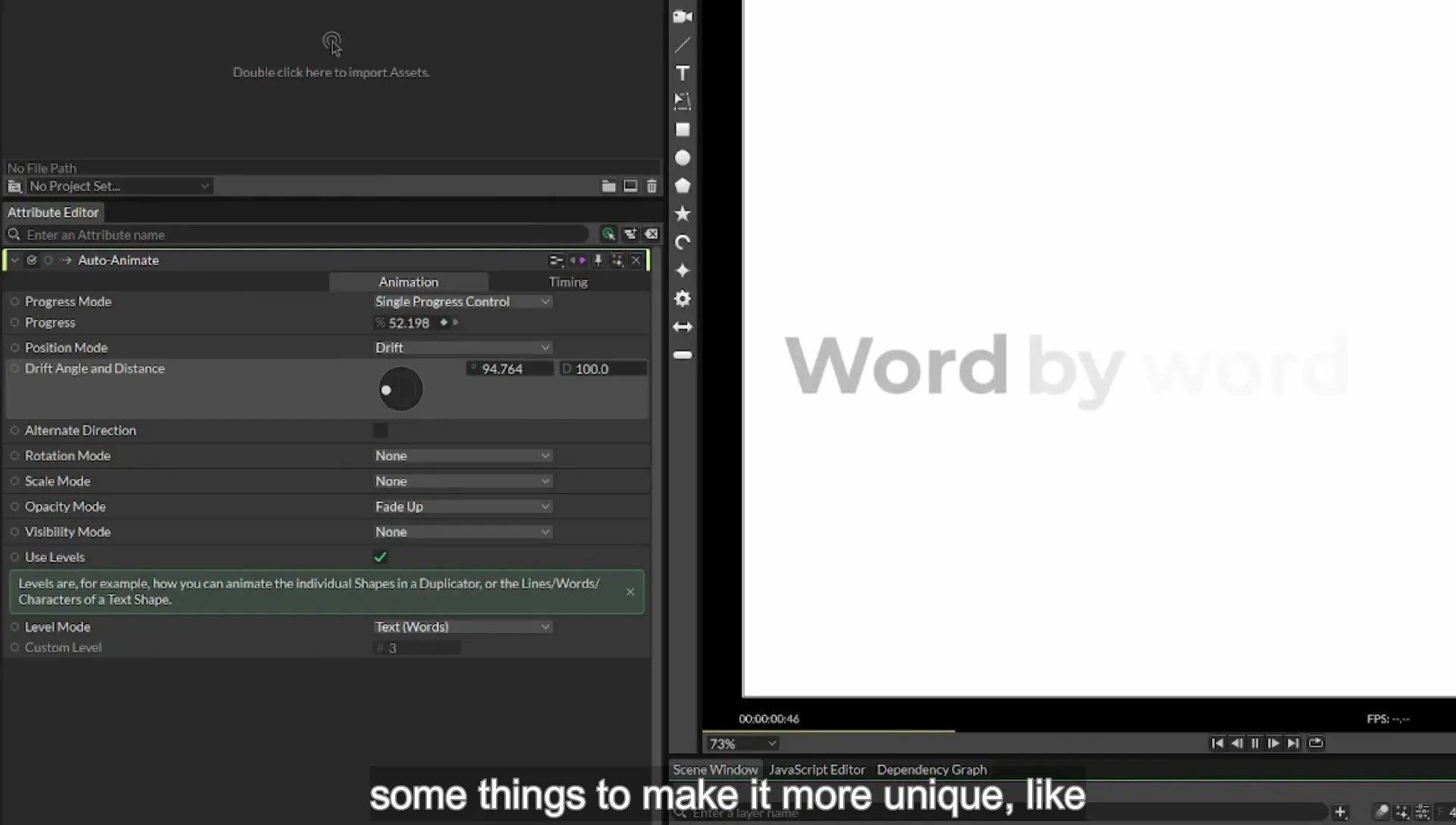Select the four-point Super Ellipse tool
Viewport: 1456px width, 825px height.
click(x=682, y=271)
